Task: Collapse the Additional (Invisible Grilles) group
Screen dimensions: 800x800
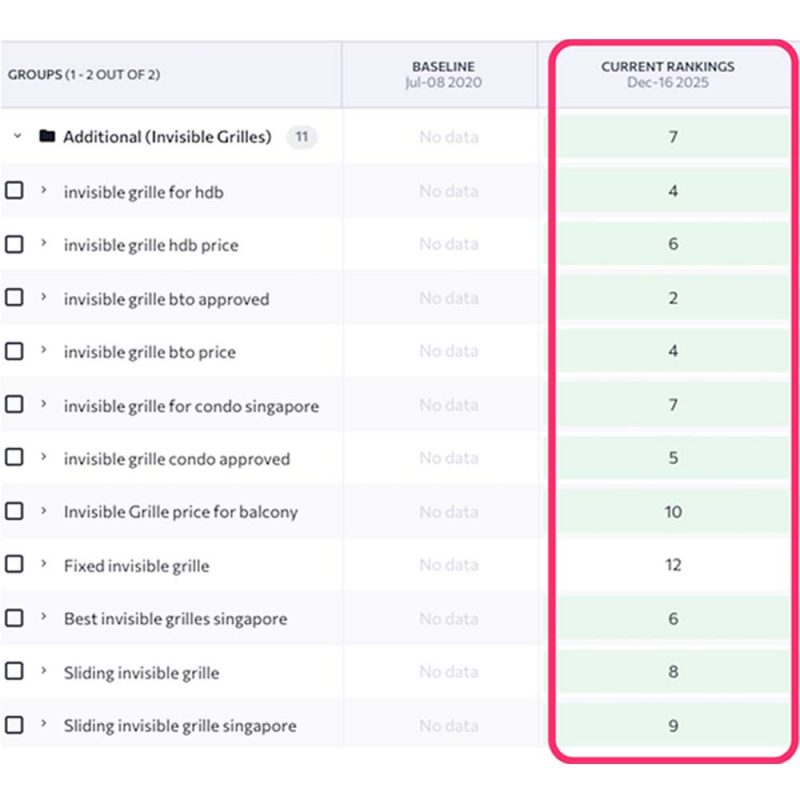Action: (x=17, y=137)
